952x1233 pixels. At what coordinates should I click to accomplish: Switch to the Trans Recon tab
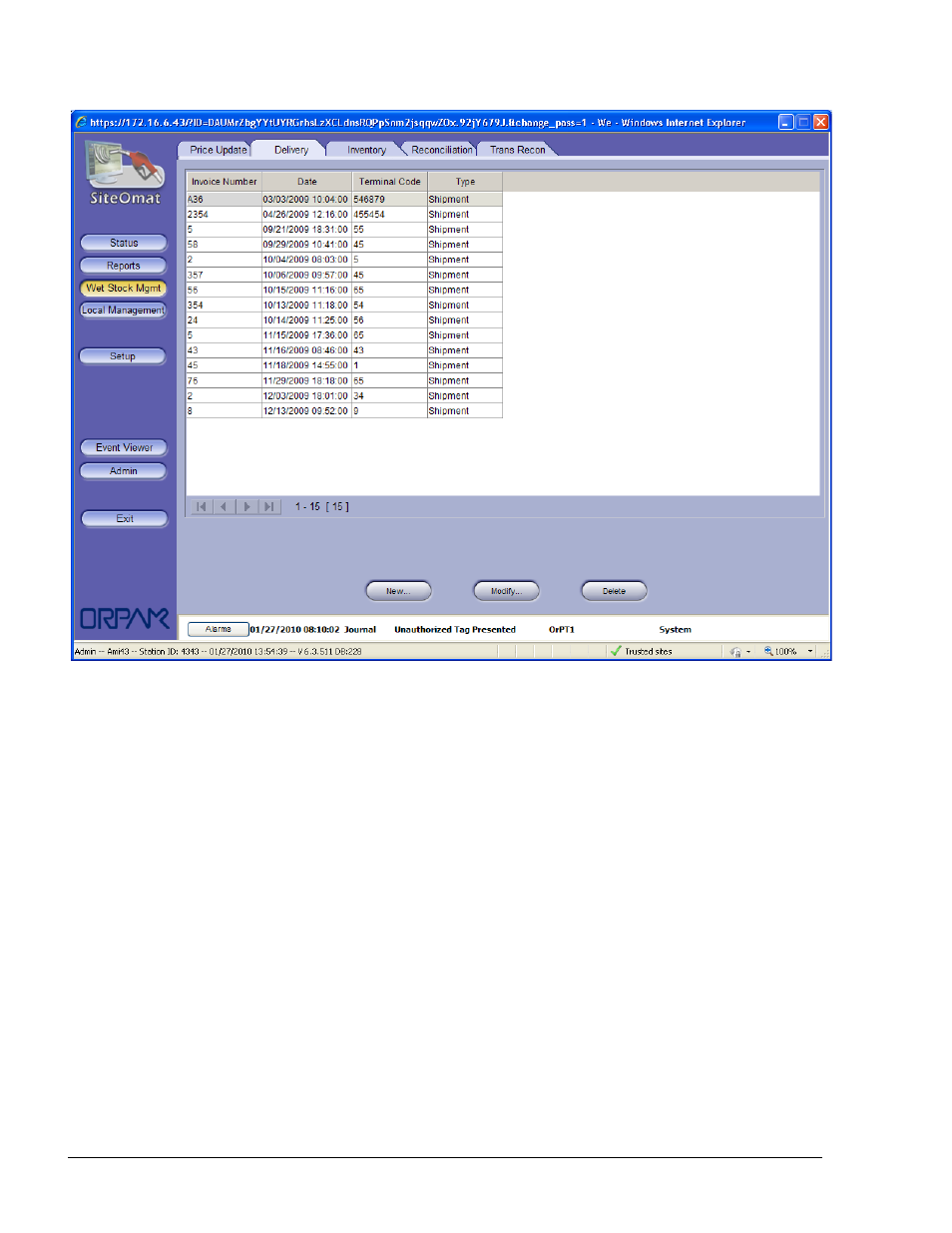[517, 150]
